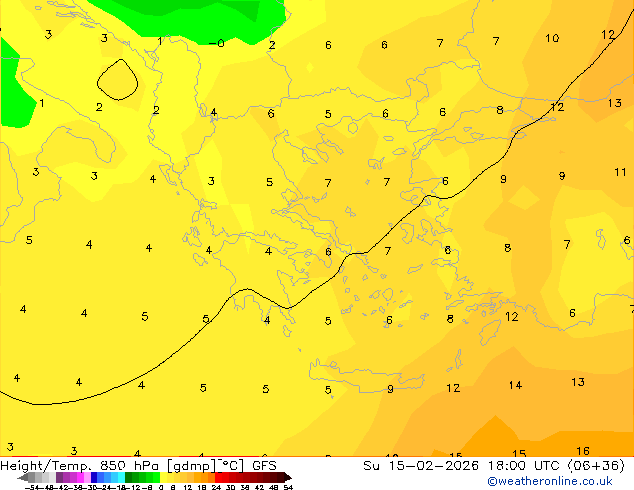The width and height of the screenshot is (634, 490).
Task: Click the '-54' label on color legend
Action: (32, 488)
